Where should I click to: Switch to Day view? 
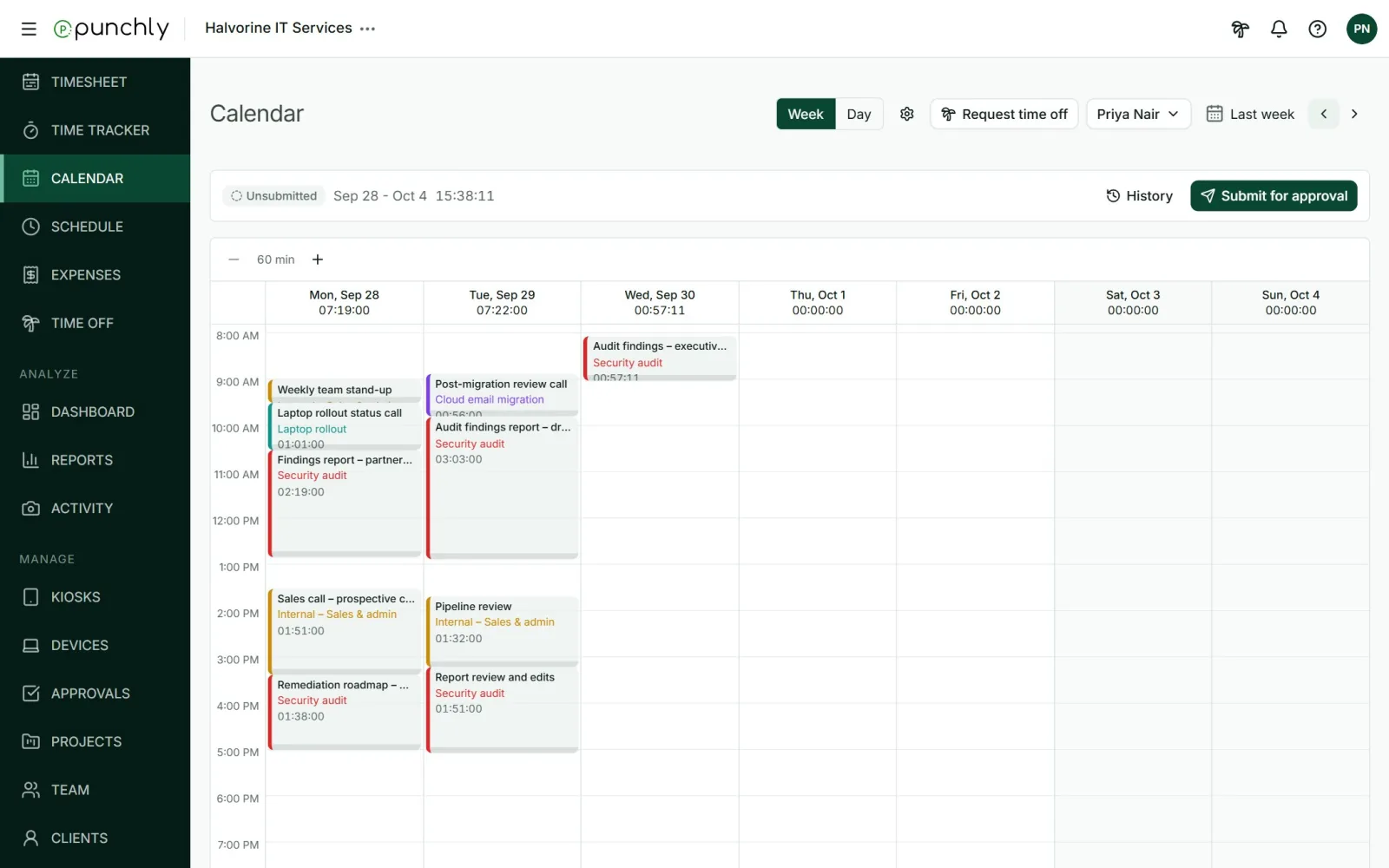[859, 114]
